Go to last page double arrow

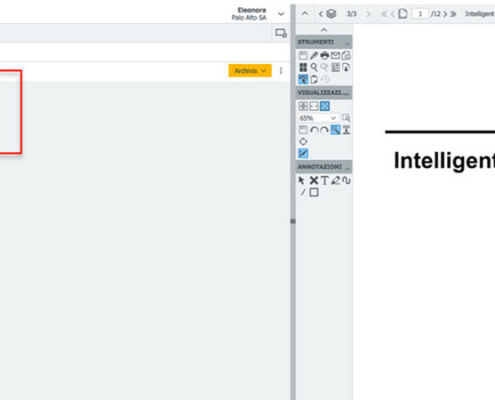pyautogui.click(x=453, y=14)
